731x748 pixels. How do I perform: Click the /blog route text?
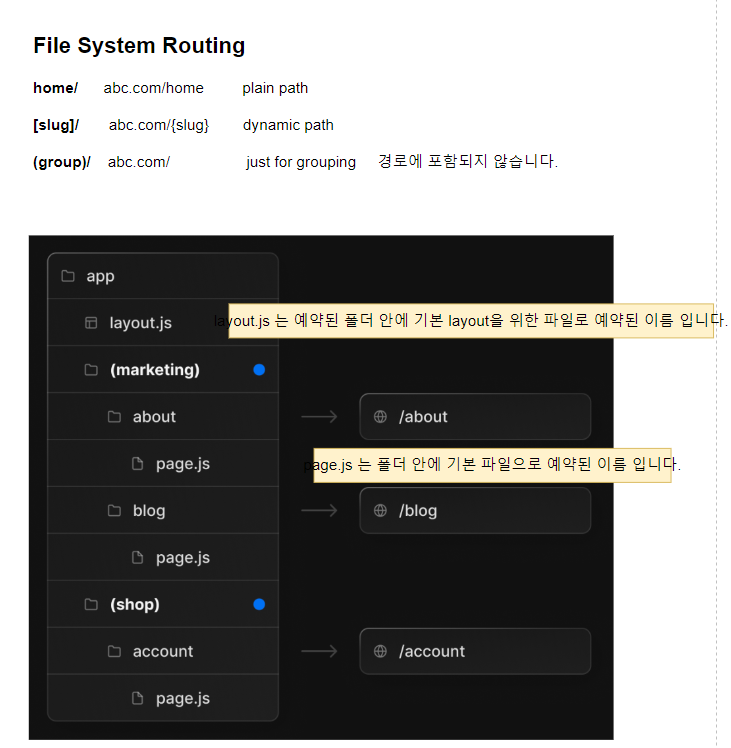(418, 510)
